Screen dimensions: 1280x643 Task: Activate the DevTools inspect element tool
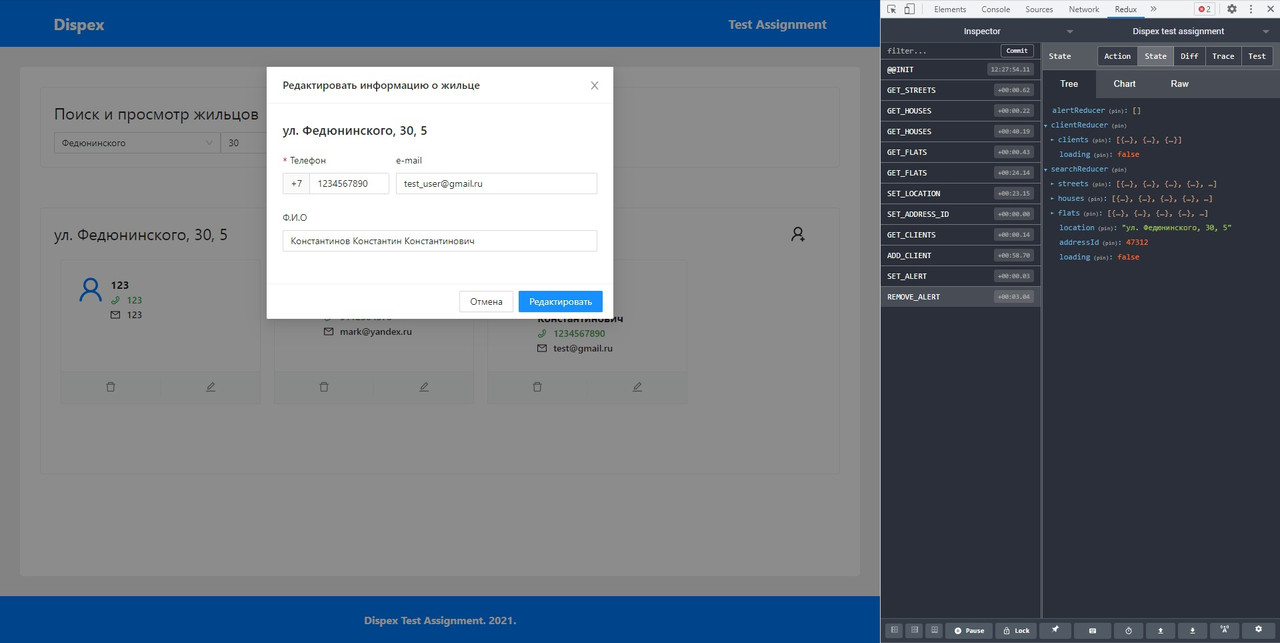892,9
